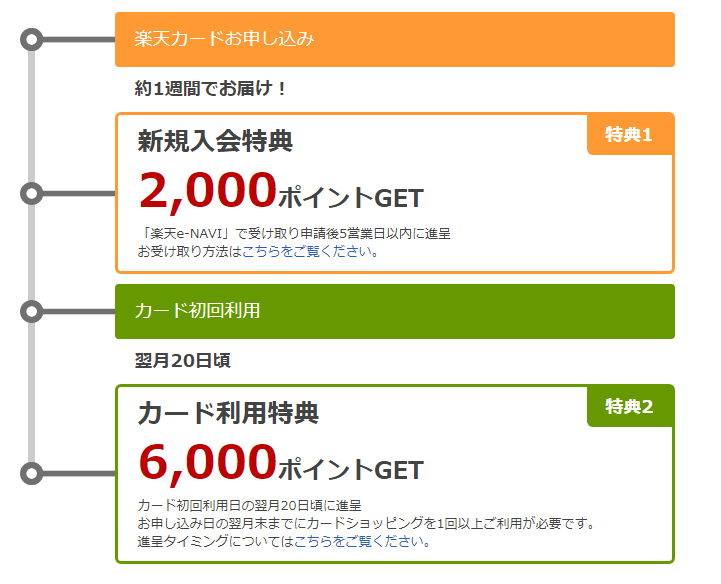Click the green カード初回利用 banner

click(395, 311)
